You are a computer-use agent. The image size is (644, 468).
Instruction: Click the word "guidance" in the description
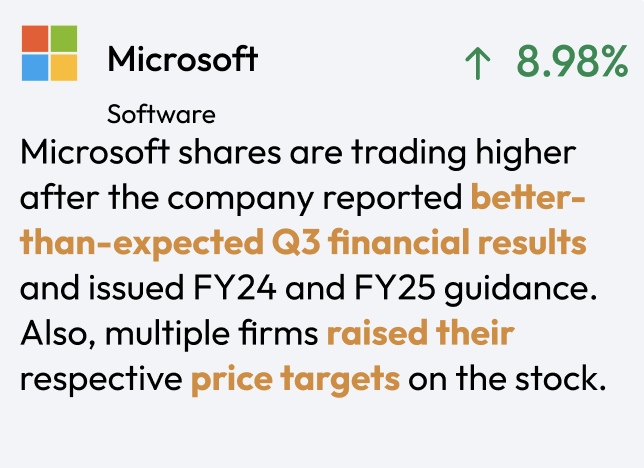tap(516, 289)
